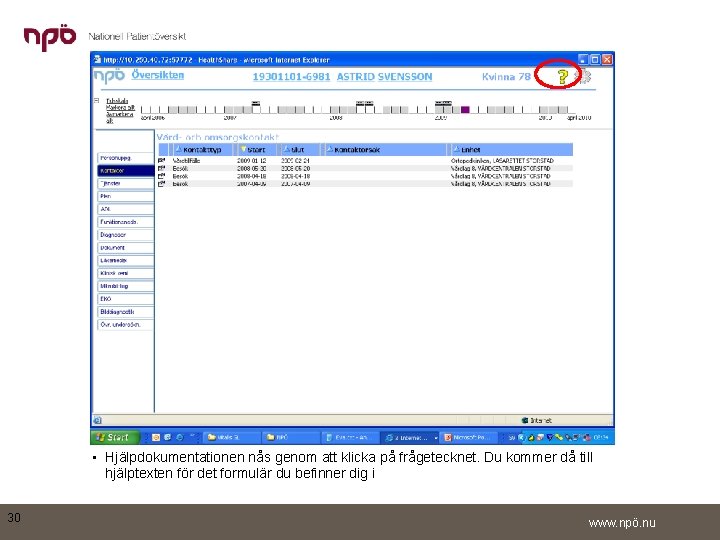720x540 pixels.
Task: Open the contact icon for the 2009-01-12 row
Action: [x=162, y=161]
